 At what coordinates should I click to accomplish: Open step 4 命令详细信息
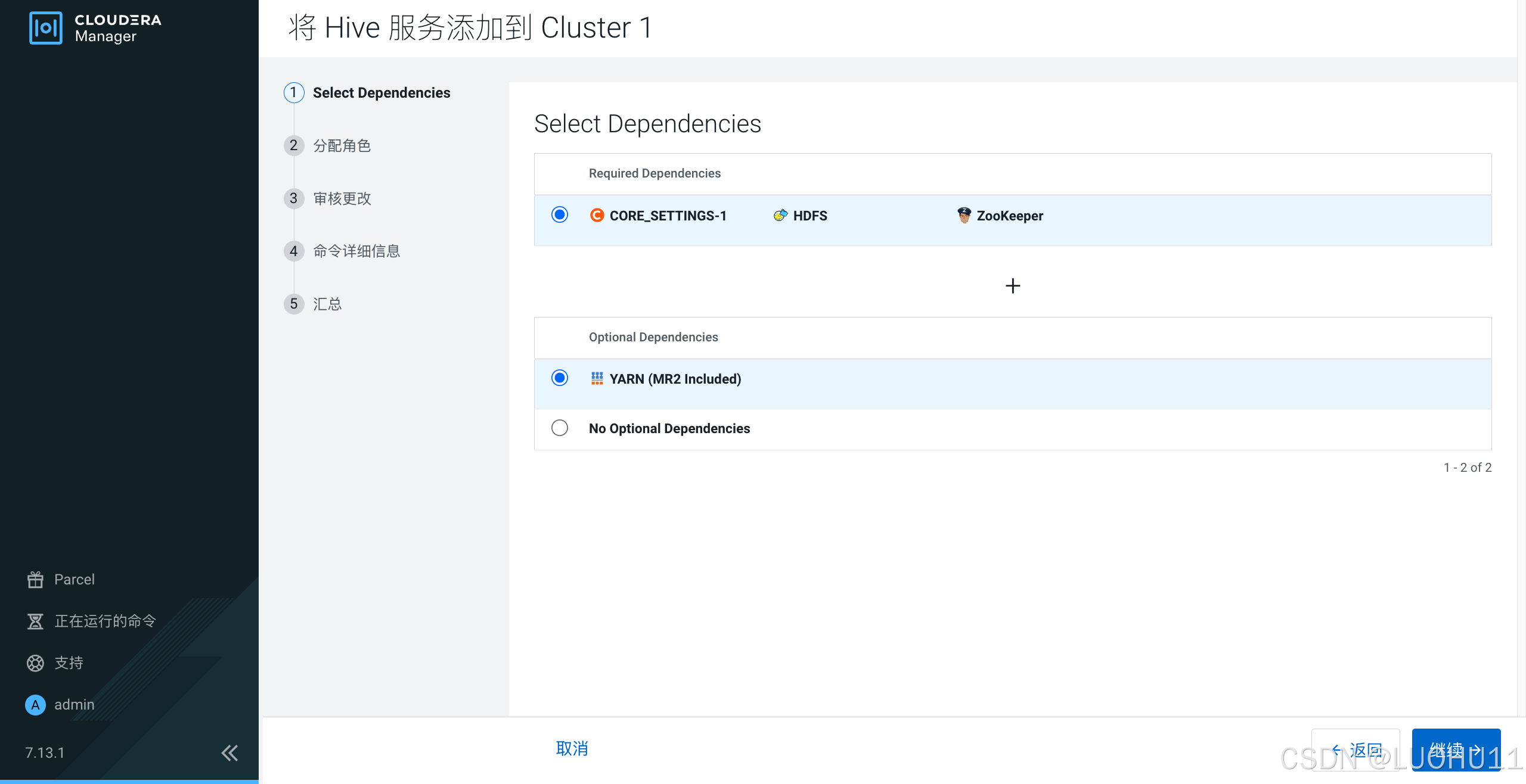click(356, 251)
